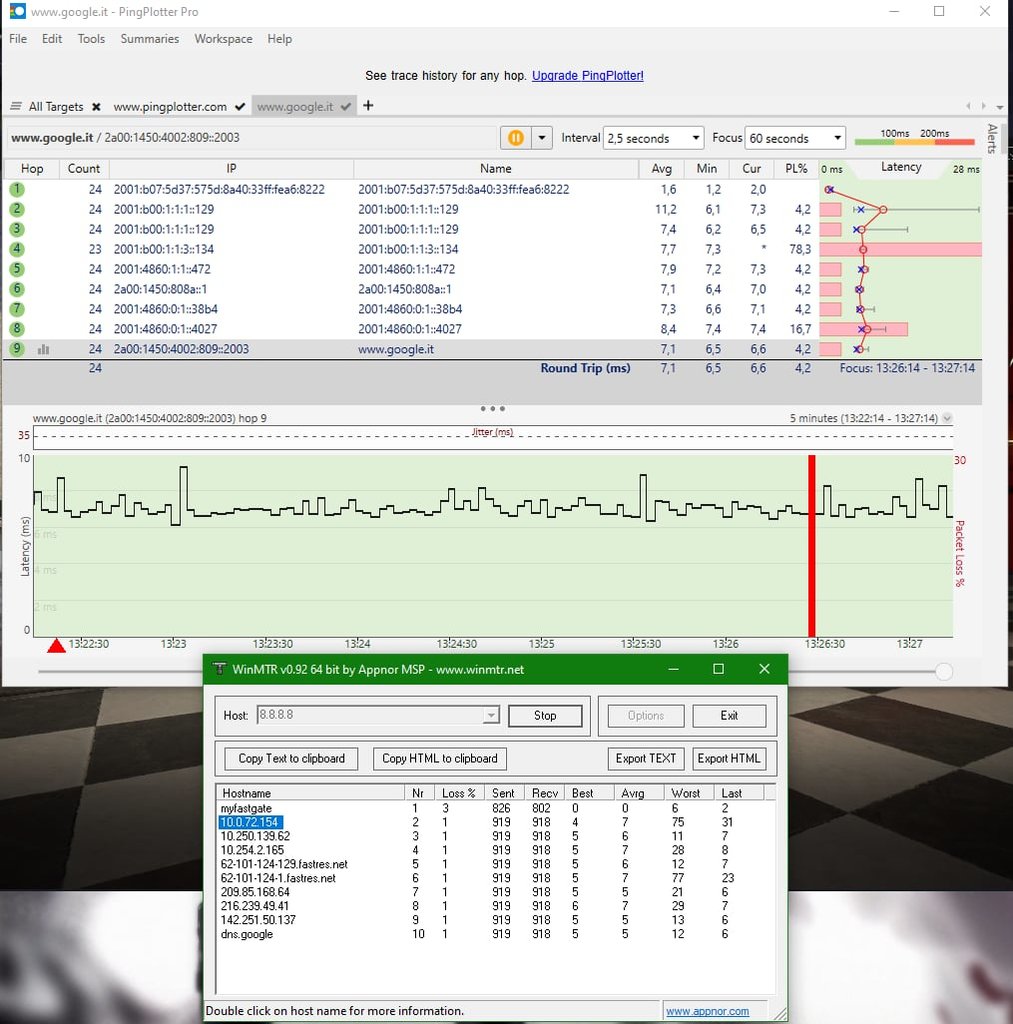Open the 5 minutes time range dropdown

tap(947, 418)
